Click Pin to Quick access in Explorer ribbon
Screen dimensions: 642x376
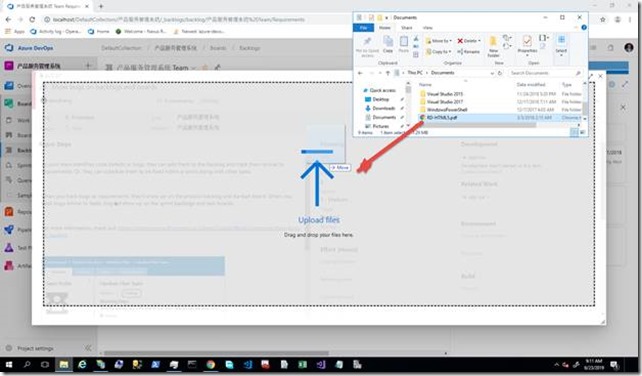pyautogui.click(x=367, y=46)
